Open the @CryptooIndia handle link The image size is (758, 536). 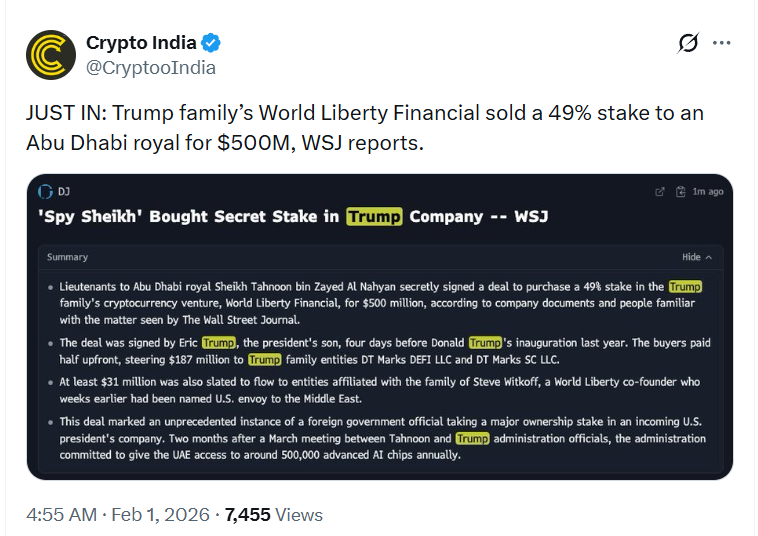click(x=150, y=67)
